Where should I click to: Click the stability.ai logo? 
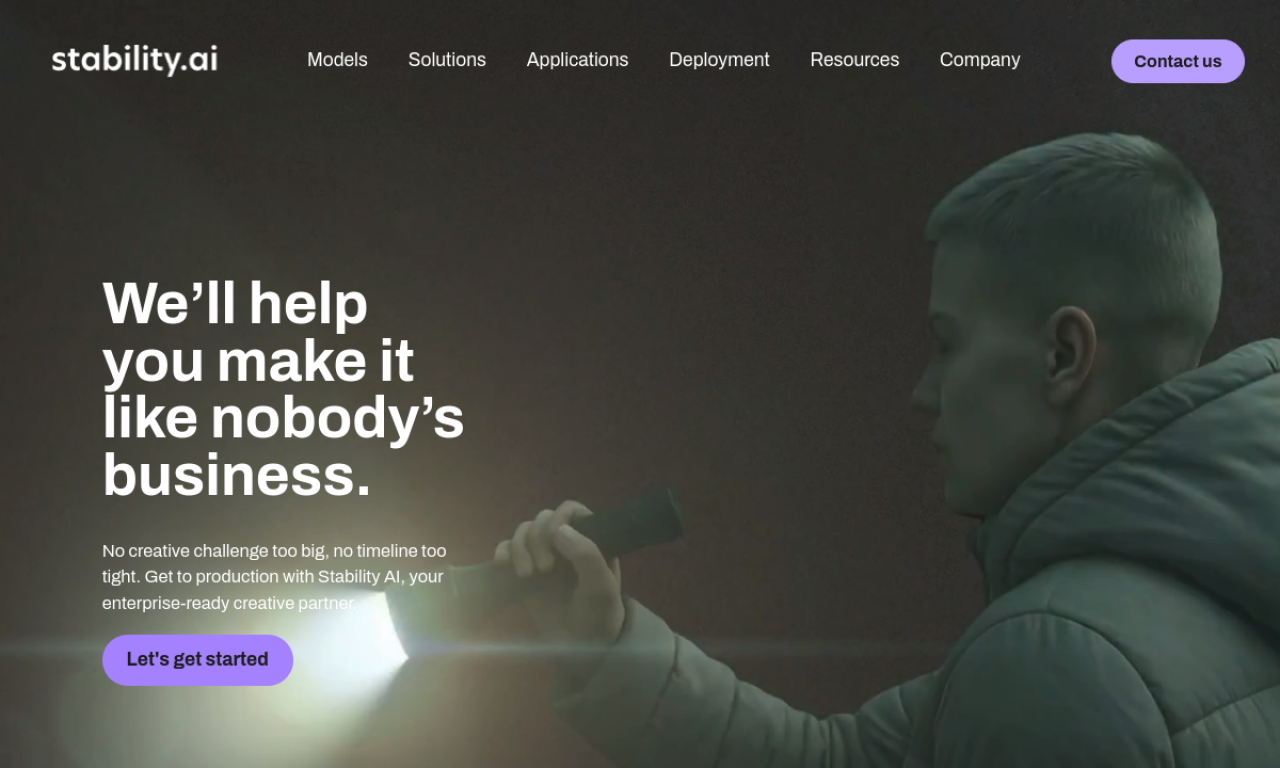(134, 60)
